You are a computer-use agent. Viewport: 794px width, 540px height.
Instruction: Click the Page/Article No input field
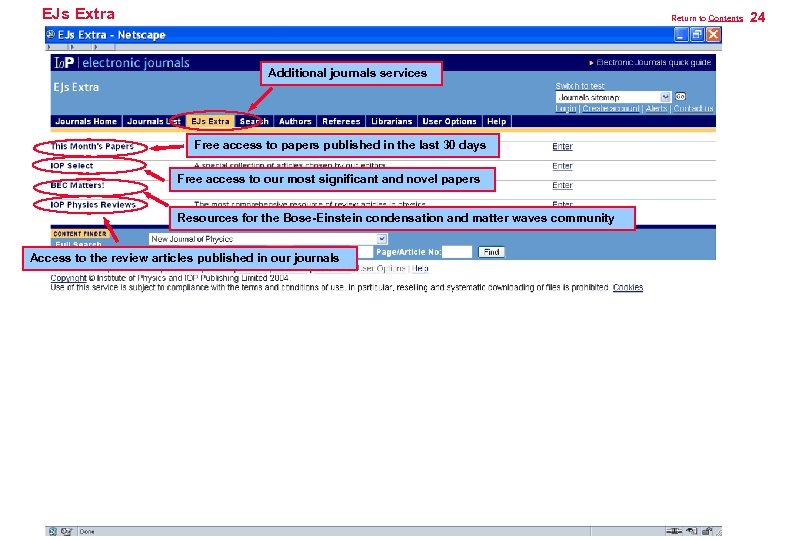click(x=457, y=252)
